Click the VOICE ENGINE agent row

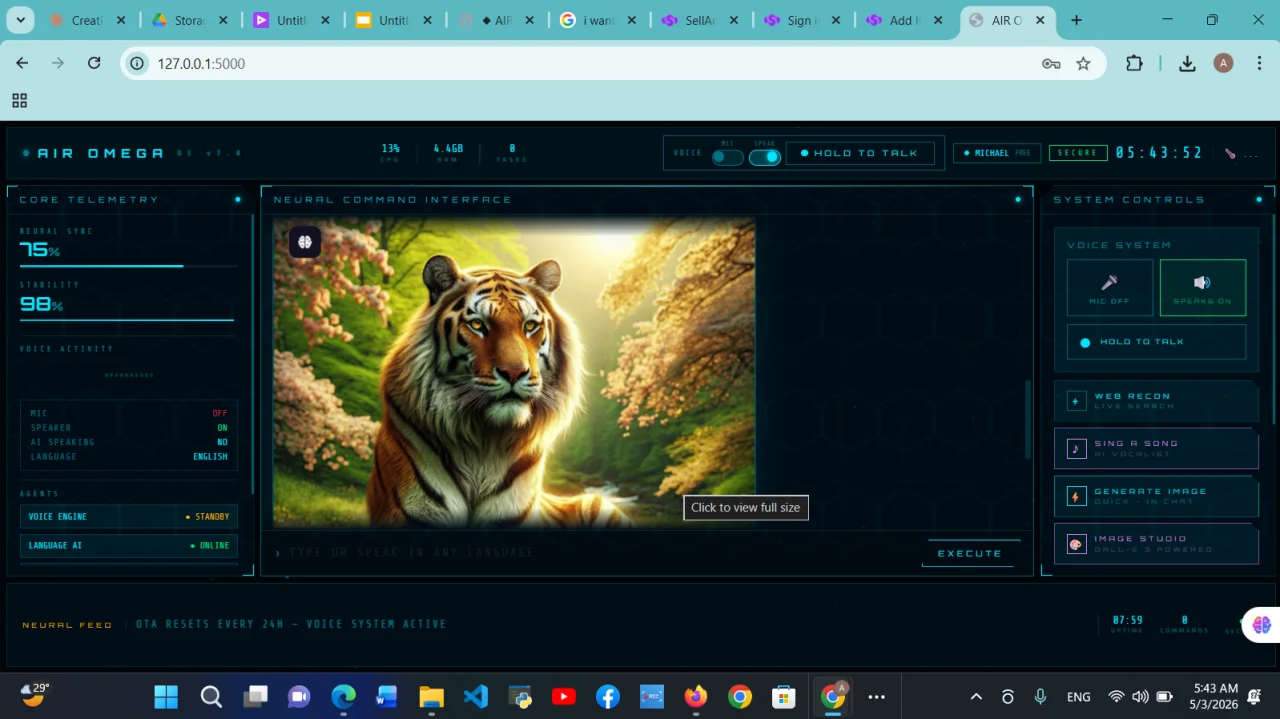tap(129, 517)
